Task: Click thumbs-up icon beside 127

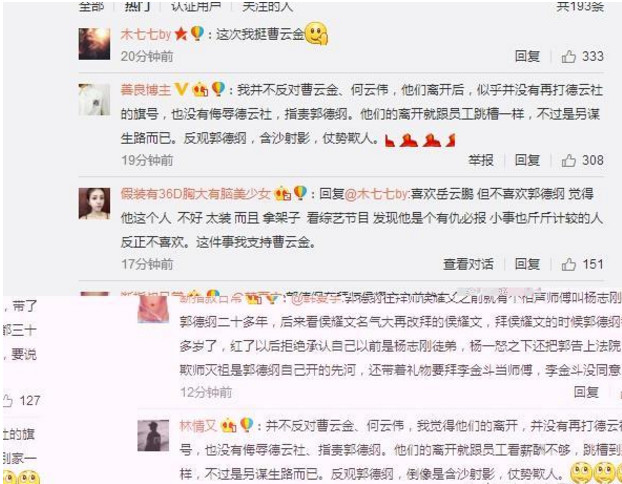Action: pyautogui.click(x=8, y=401)
